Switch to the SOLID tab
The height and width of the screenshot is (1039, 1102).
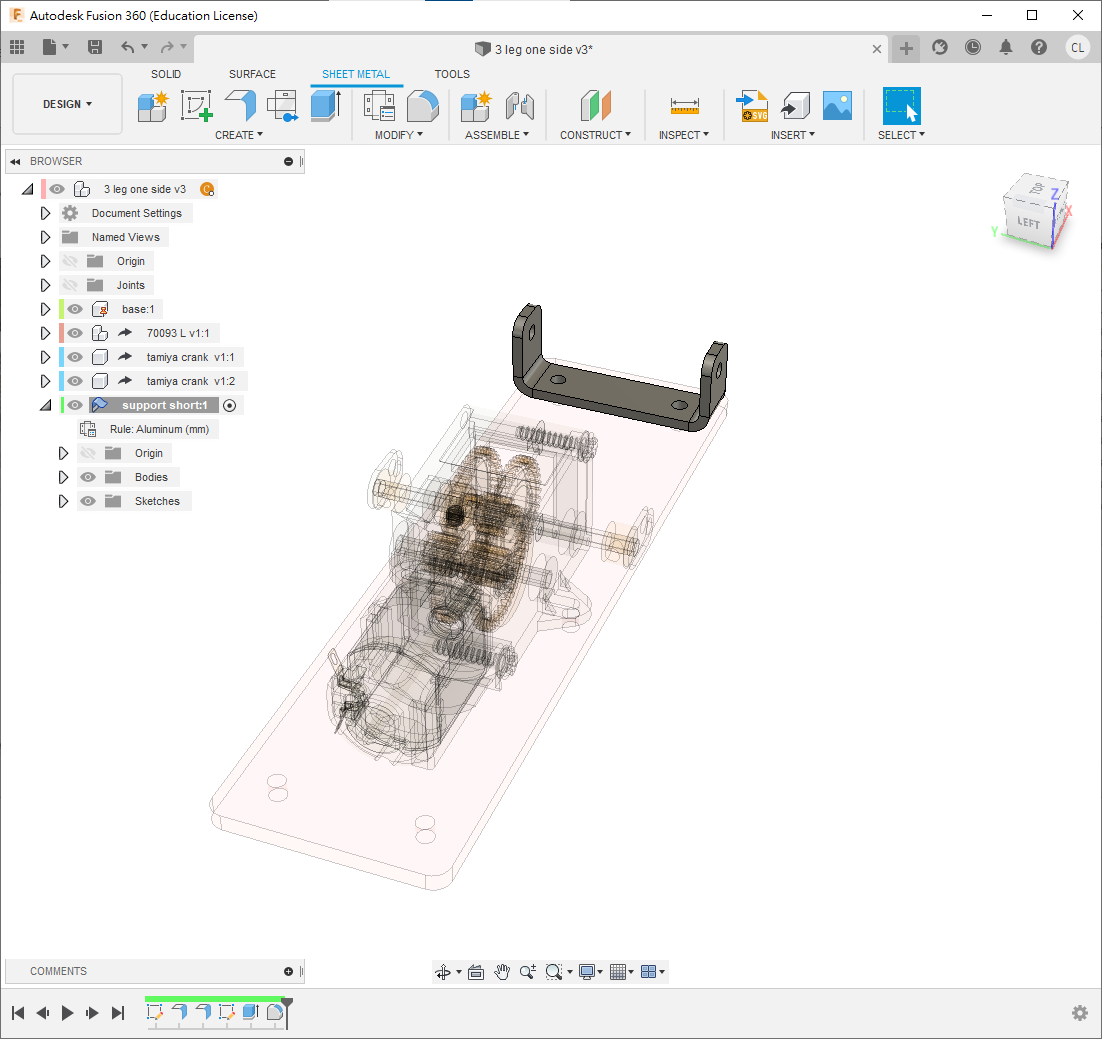click(166, 74)
